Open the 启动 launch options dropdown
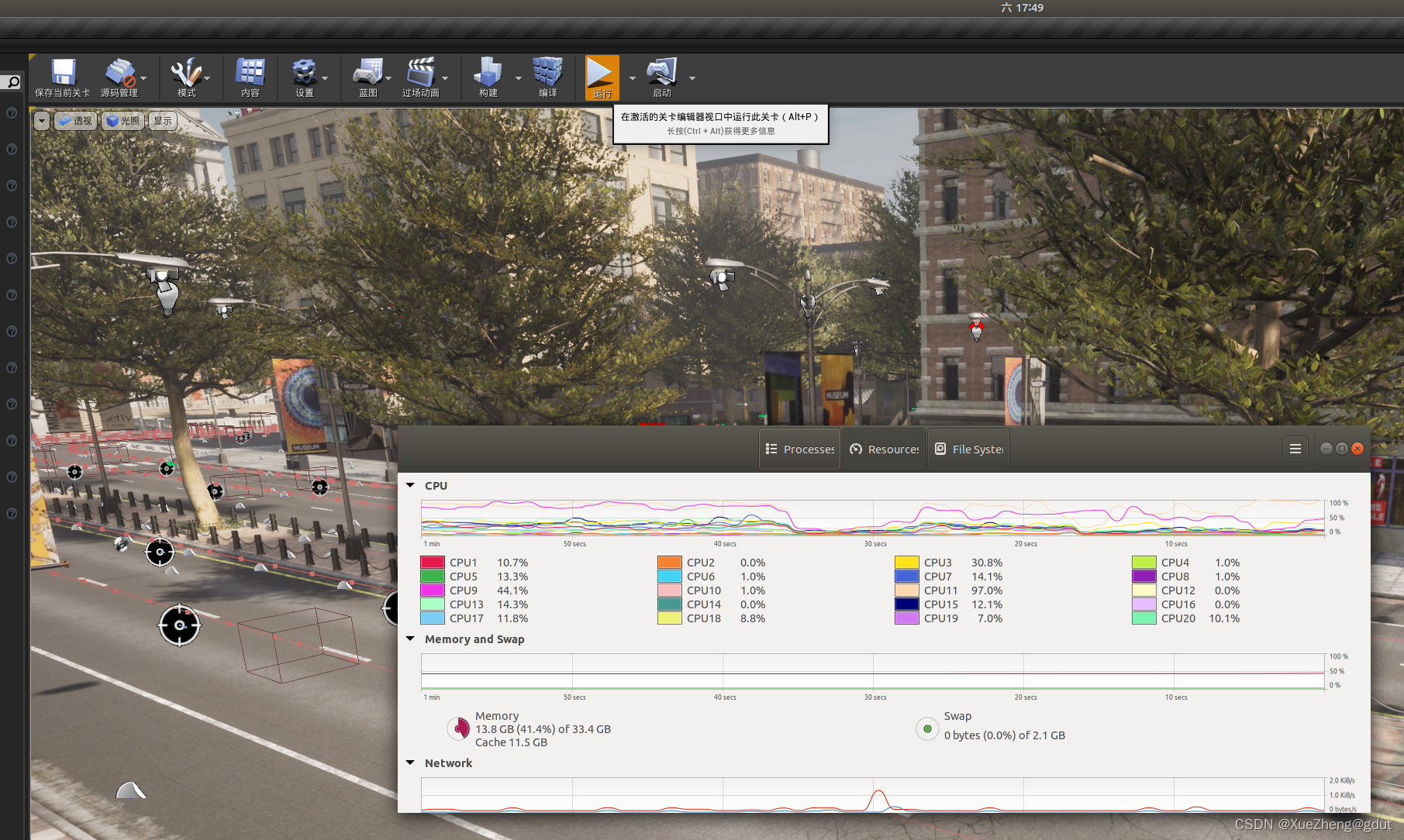Screen dimensions: 1404x840 [692, 77]
